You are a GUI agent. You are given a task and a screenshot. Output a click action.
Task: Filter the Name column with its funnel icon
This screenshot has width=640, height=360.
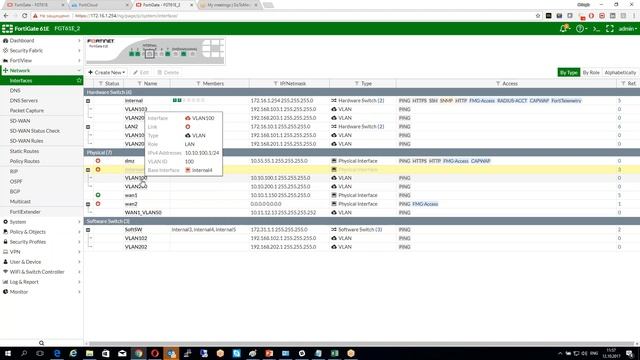click(139, 83)
